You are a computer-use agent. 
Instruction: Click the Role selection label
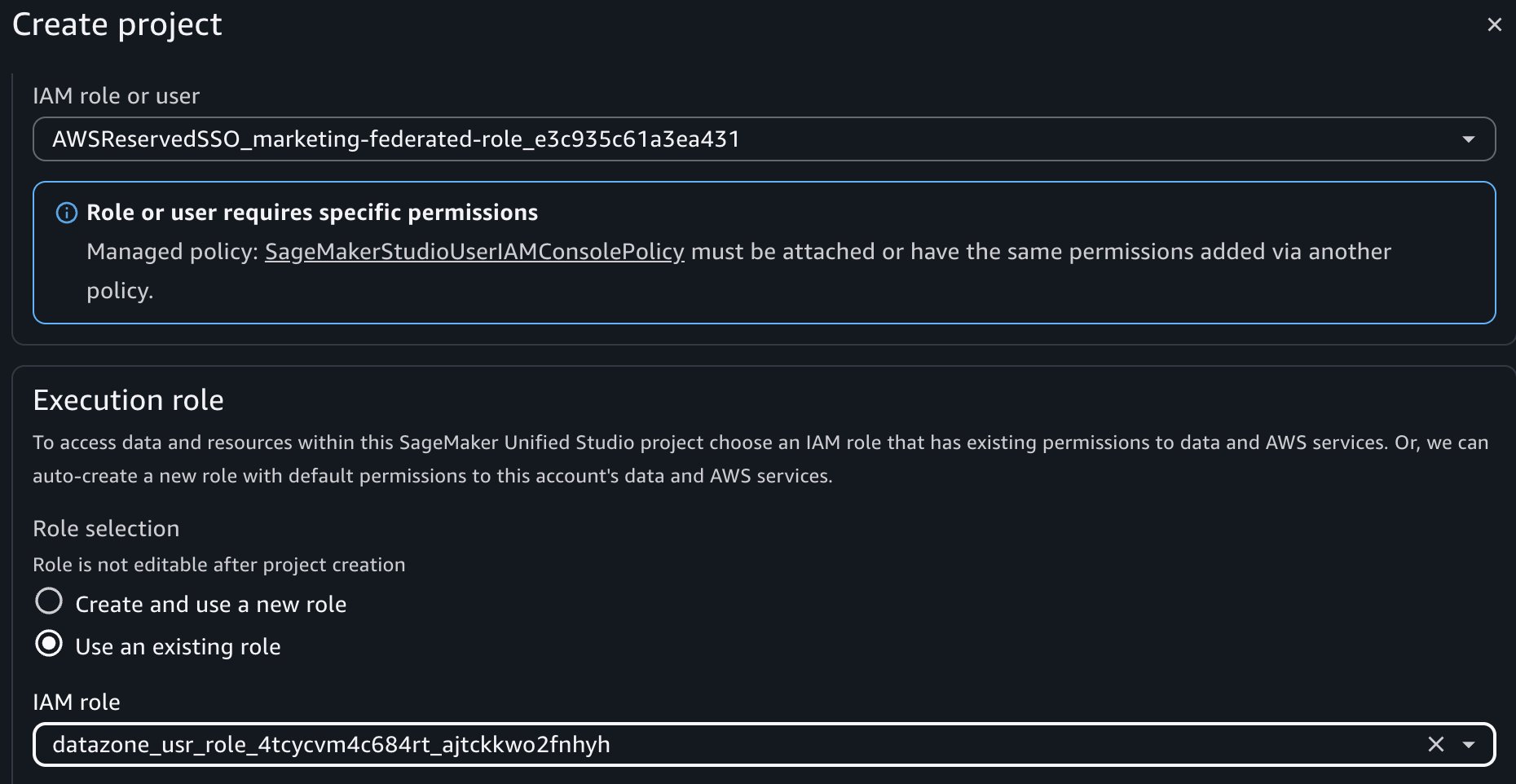point(106,528)
